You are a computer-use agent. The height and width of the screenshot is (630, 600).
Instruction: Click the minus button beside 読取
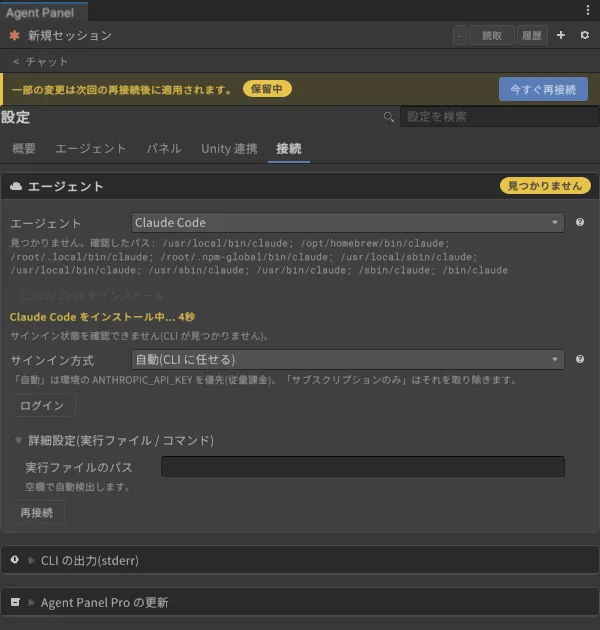(460, 35)
